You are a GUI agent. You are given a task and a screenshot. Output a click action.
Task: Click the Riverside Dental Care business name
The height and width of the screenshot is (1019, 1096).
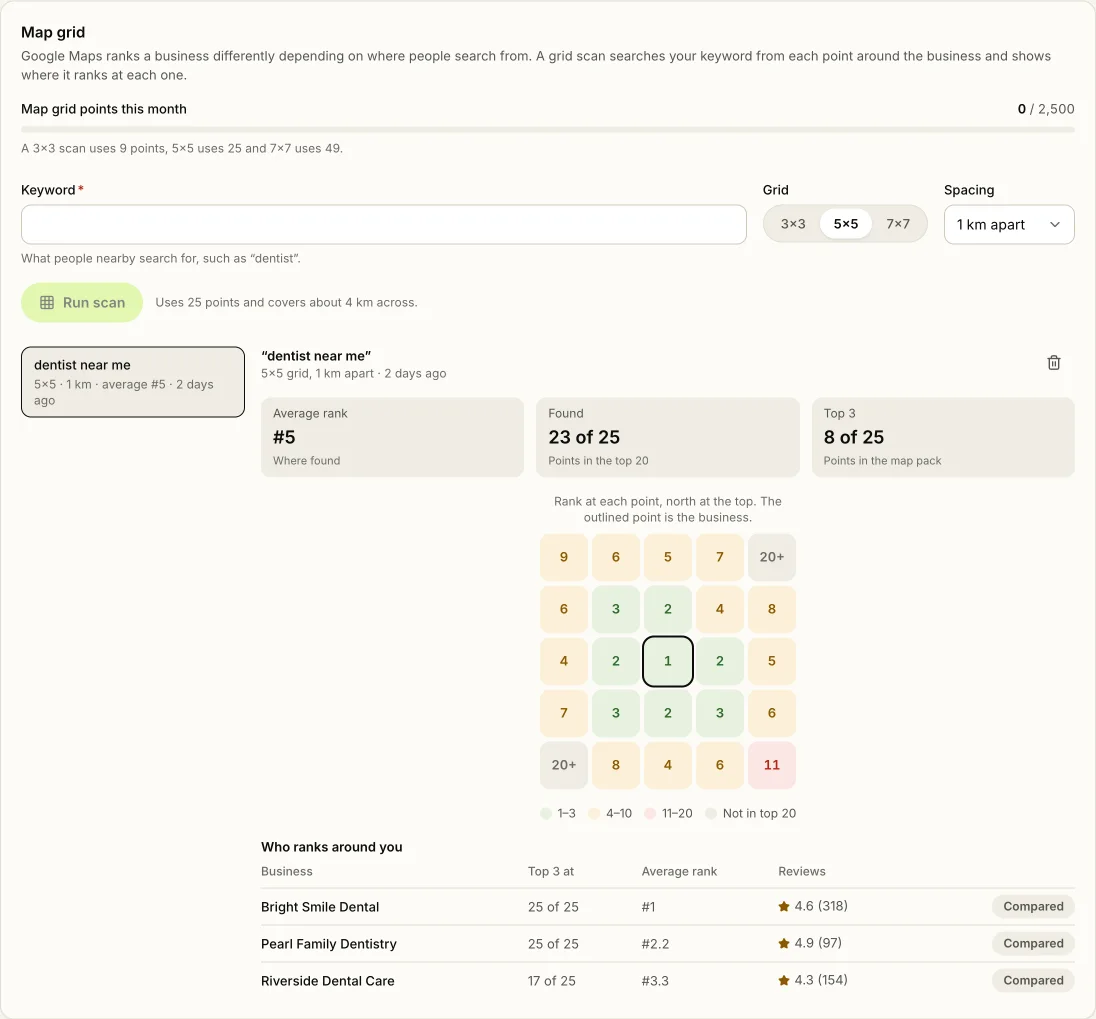[328, 981]
